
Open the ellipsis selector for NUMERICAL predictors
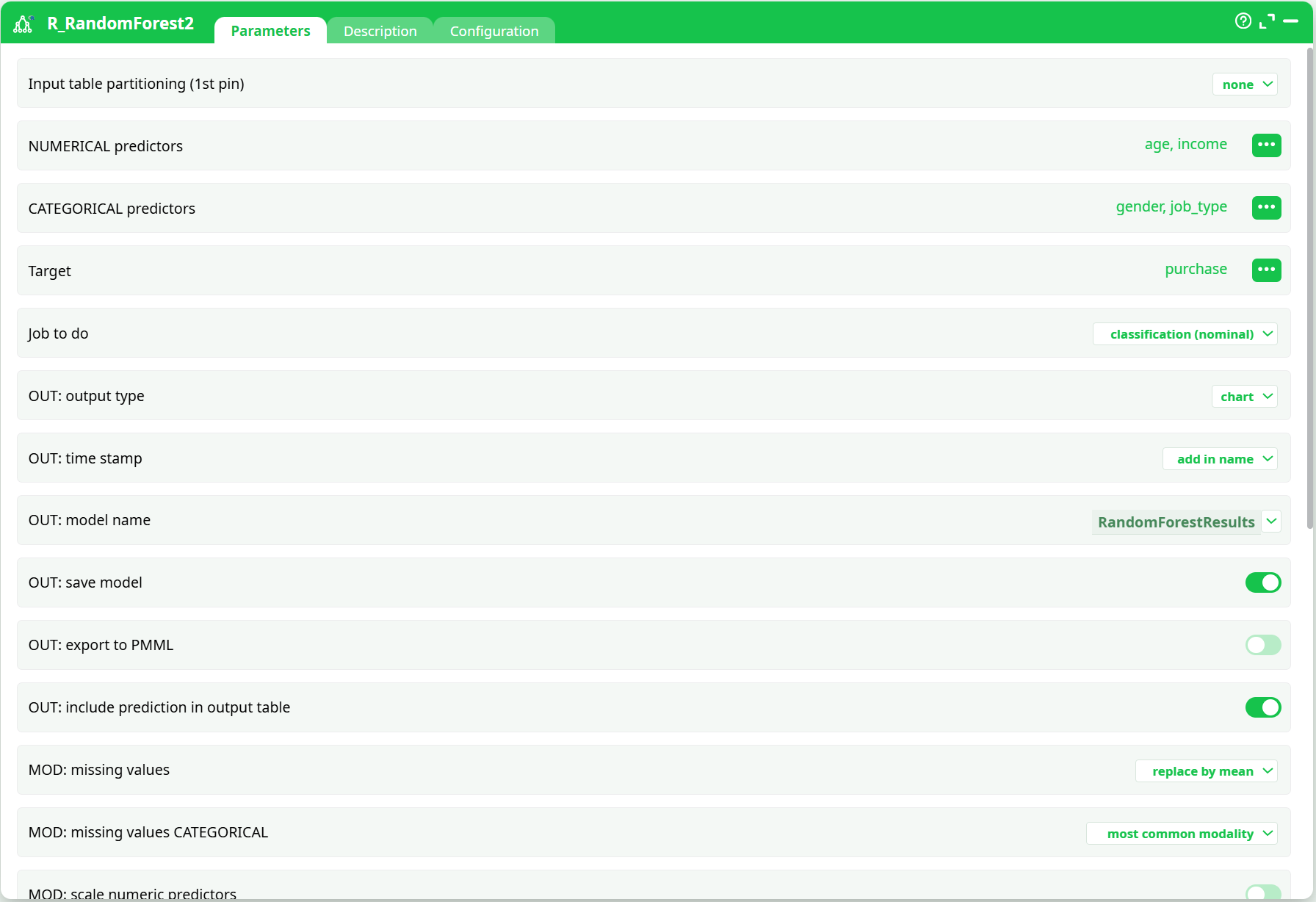coord(1266,145)
